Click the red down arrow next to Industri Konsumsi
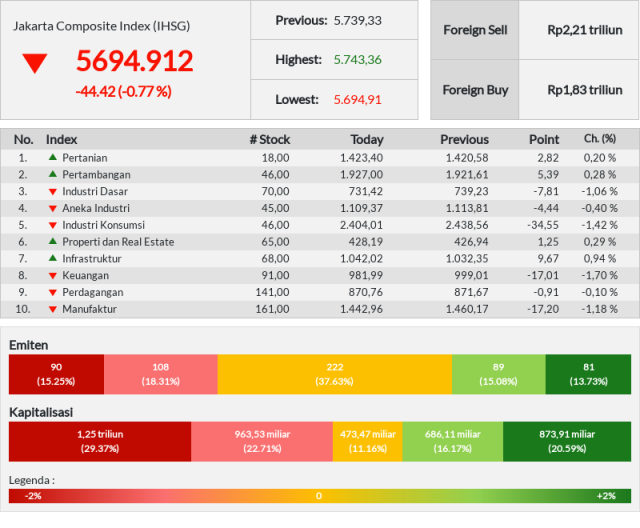Image resolution: width=640 pixels, height=528 pixels. [53, 225]
